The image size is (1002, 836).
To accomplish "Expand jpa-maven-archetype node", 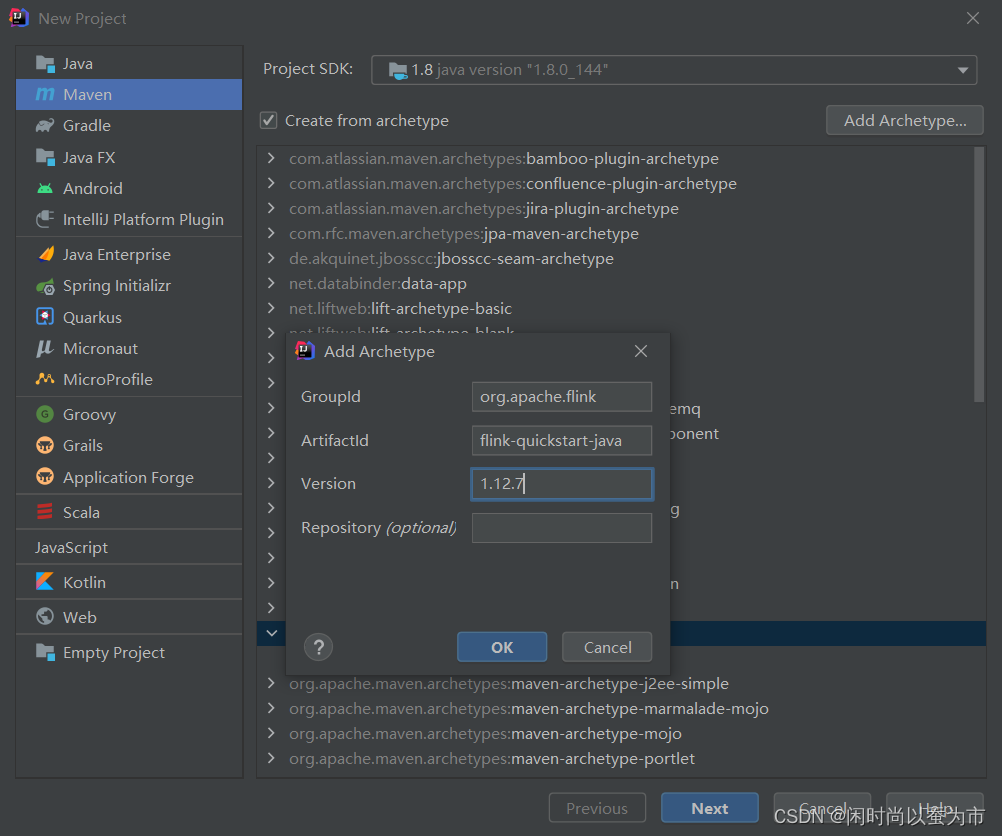I will click(x=271, y=233).
